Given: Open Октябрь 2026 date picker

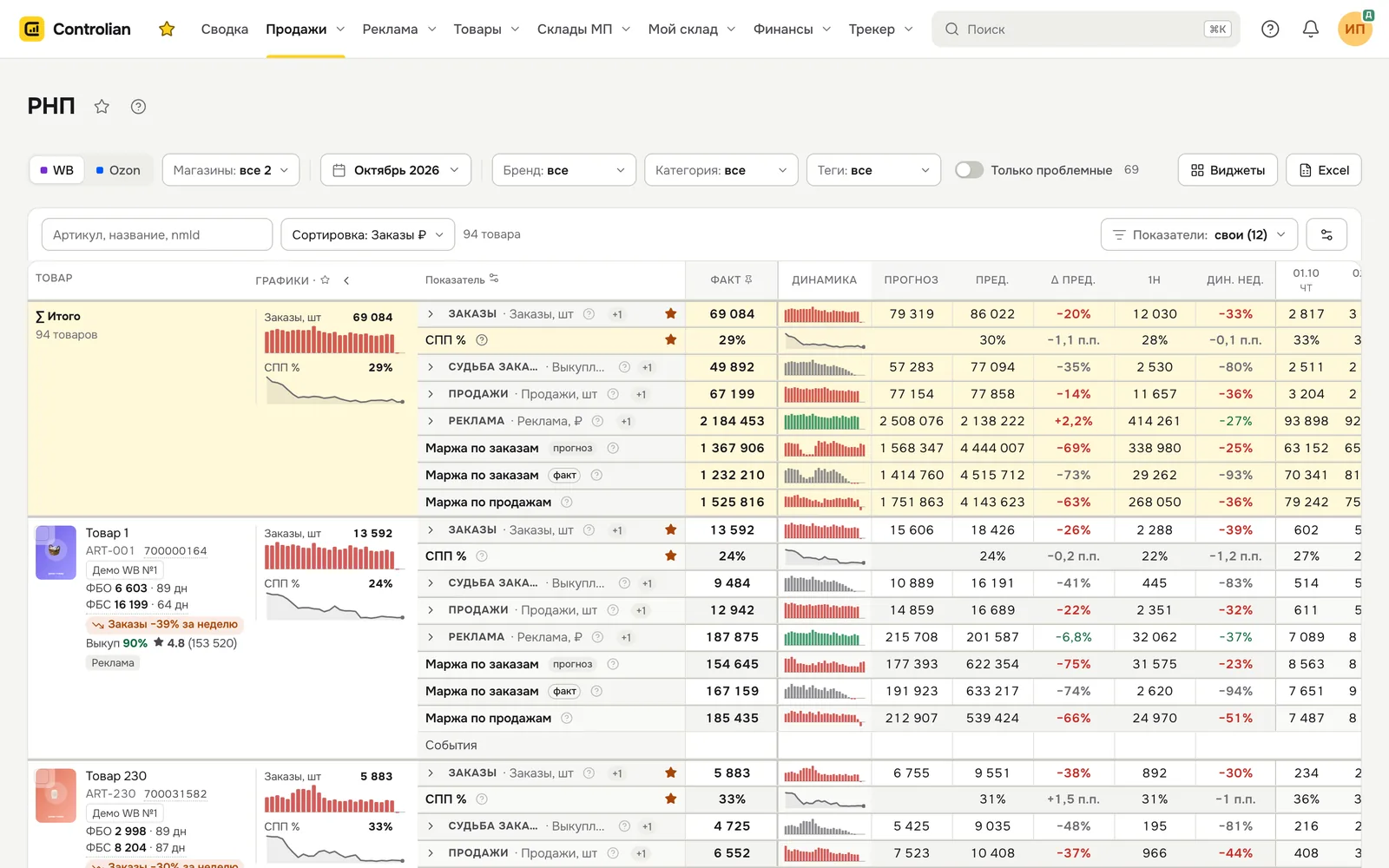Looking at the screenshot, I should click(x=396, y=170).
